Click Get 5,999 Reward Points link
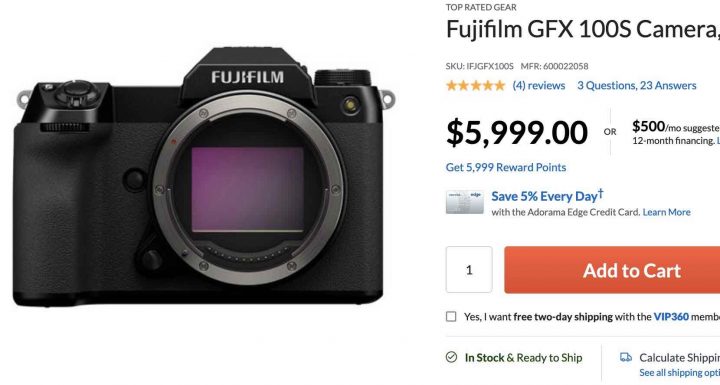The height and width of the screenshot is (385, 720). pyautogui.click(x=506, y=167)
